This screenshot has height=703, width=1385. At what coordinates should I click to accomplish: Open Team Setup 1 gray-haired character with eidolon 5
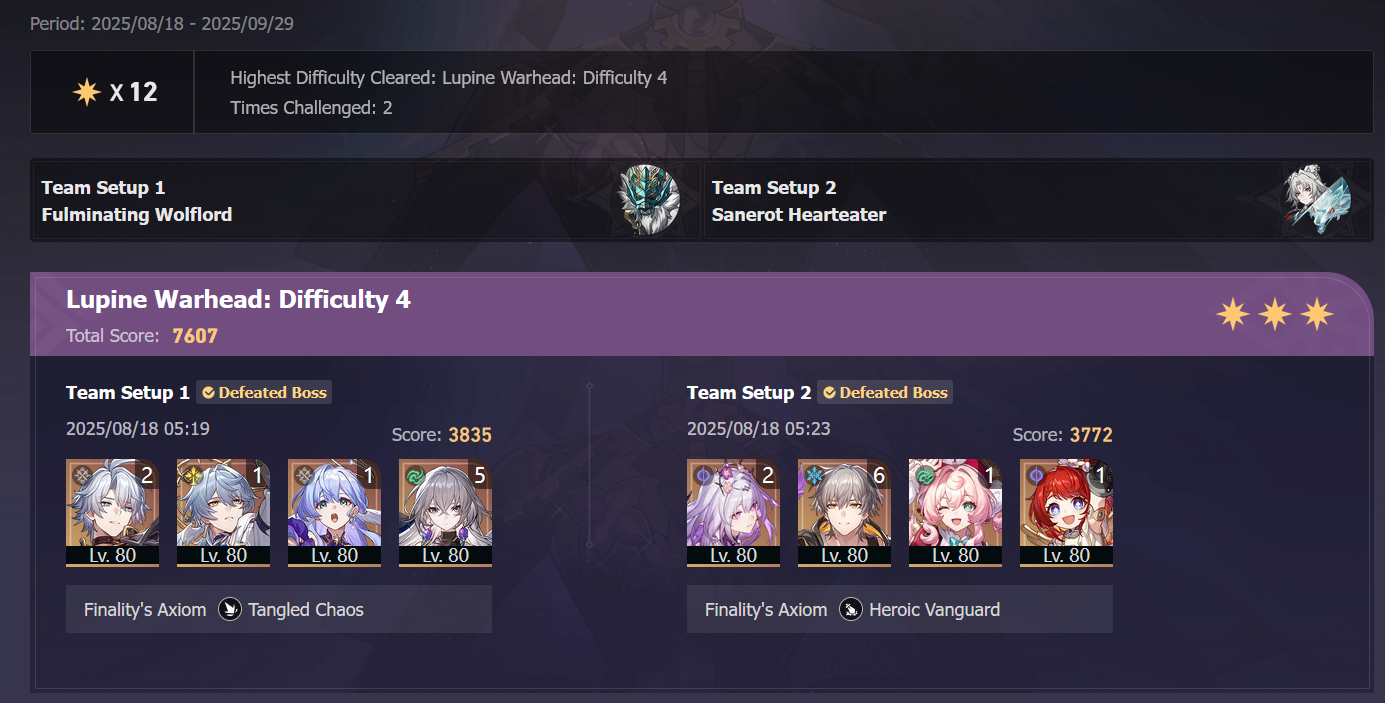click(x=445, y=513)
